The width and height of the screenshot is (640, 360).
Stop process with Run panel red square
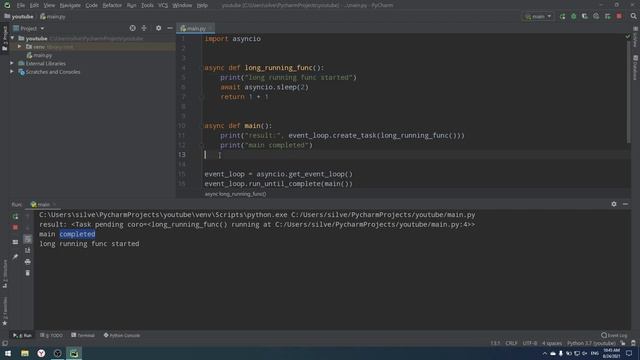click(15, 227)
